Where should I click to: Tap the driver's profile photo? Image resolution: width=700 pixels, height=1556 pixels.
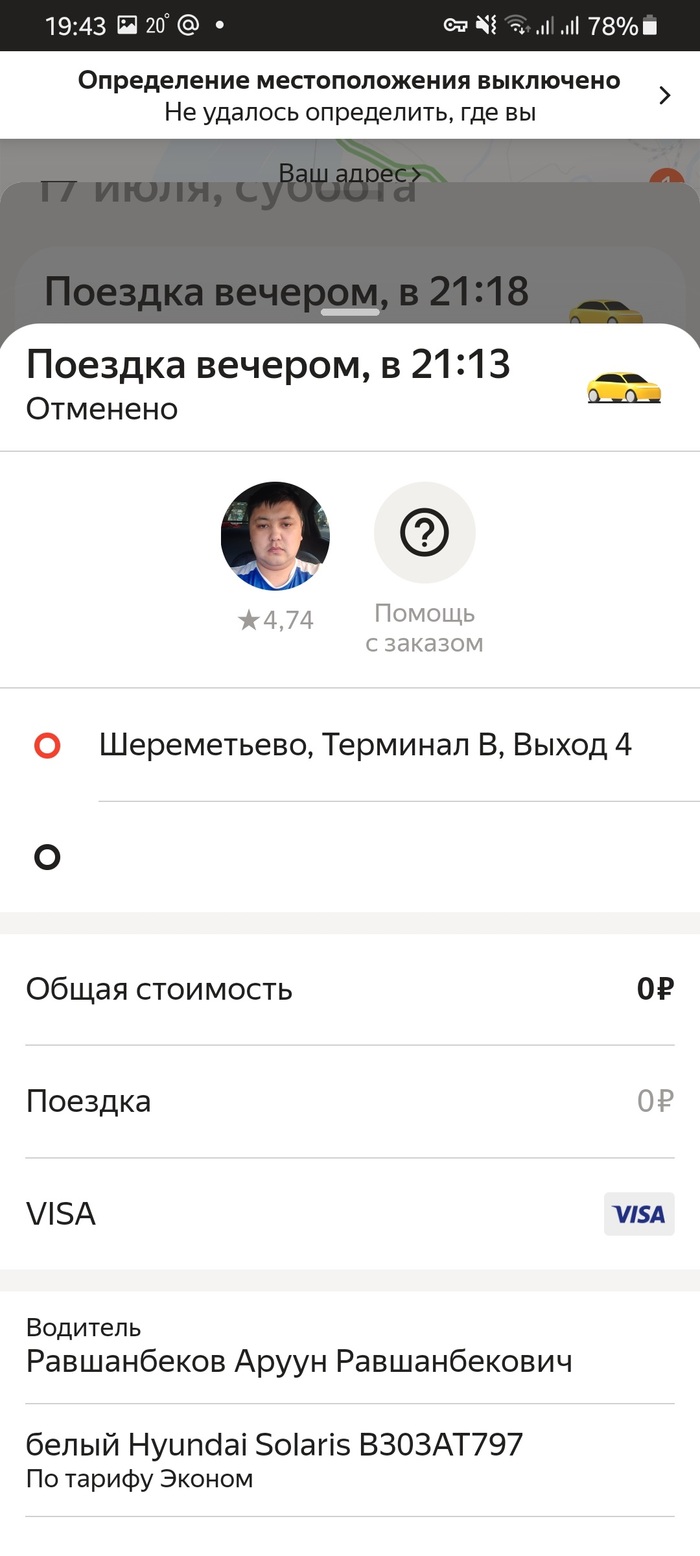(x=275, y=536)
